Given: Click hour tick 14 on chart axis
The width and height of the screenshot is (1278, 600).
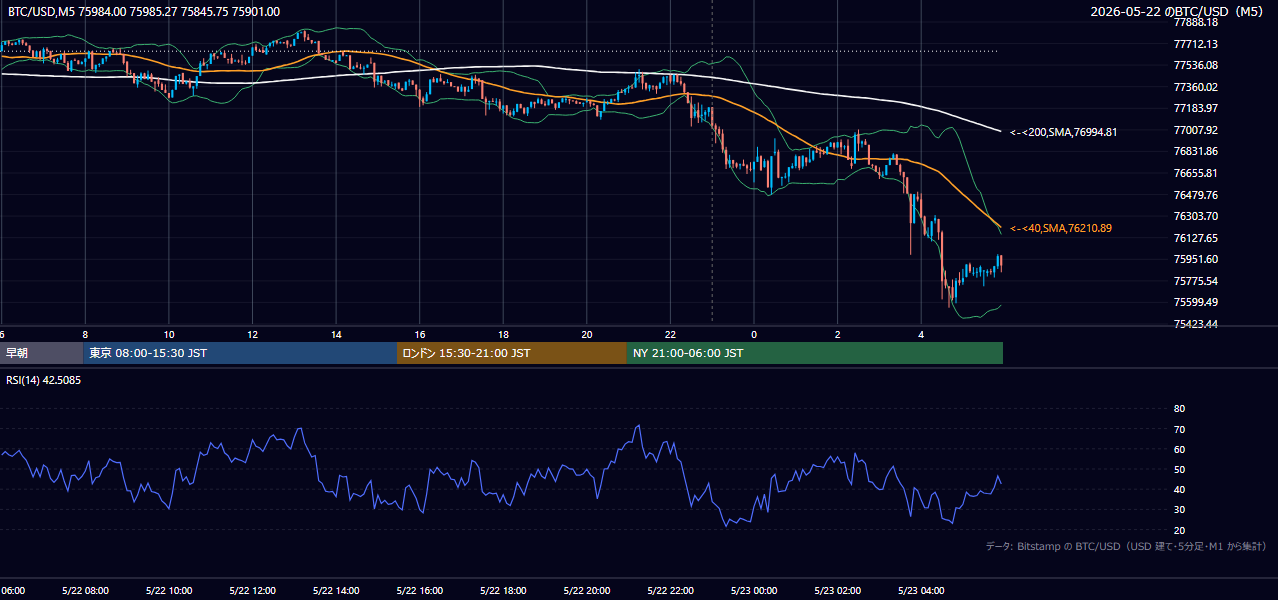Looking at the screenshot, I should click(336, 334).
